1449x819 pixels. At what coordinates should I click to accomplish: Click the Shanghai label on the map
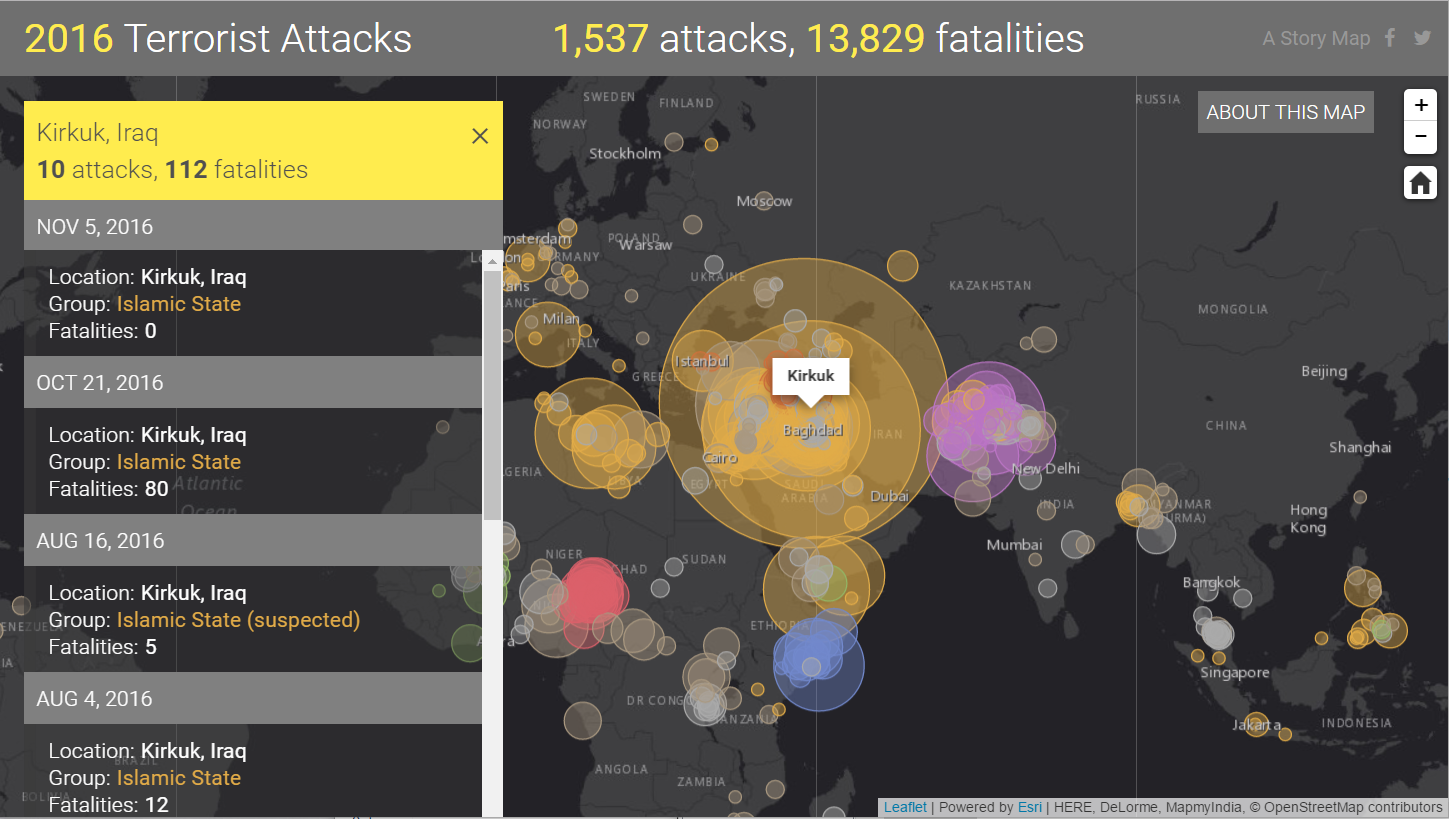(x=1360, y=447)
